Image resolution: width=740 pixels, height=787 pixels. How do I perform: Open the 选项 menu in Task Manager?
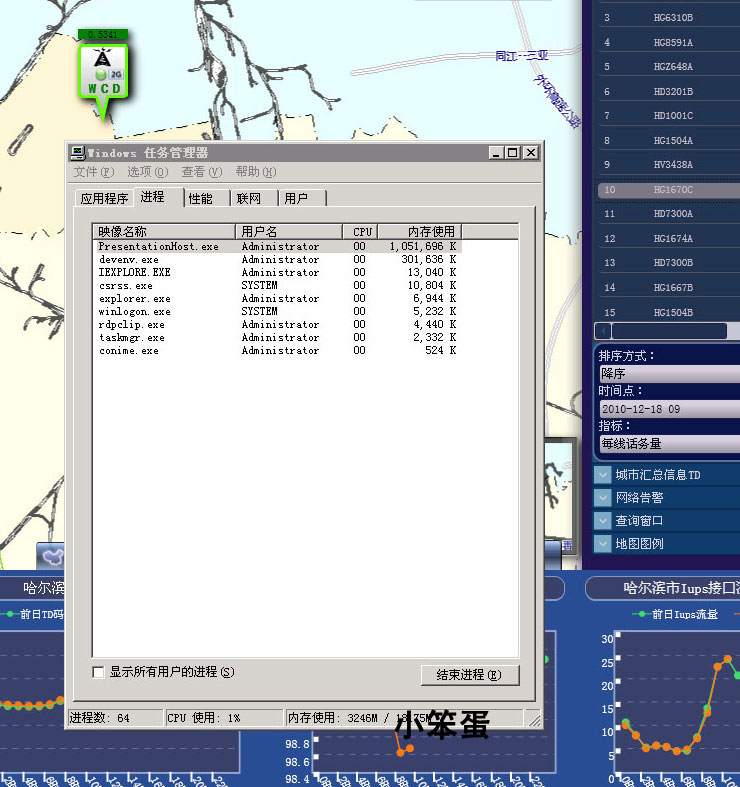[148, 172]
